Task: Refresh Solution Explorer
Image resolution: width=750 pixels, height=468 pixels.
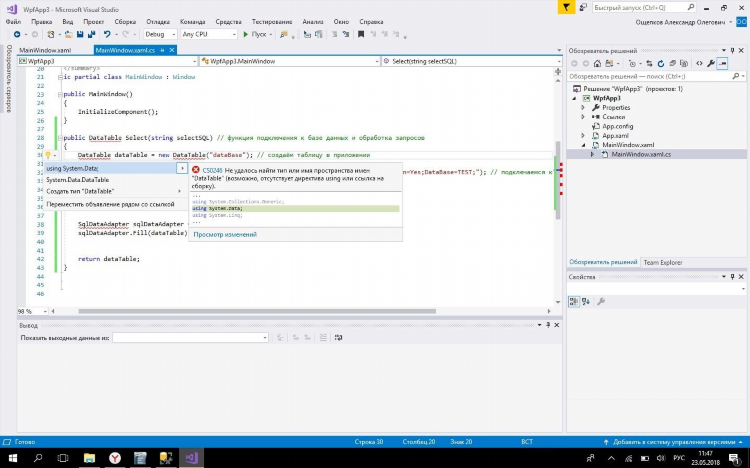Action: tap(661, 63)
